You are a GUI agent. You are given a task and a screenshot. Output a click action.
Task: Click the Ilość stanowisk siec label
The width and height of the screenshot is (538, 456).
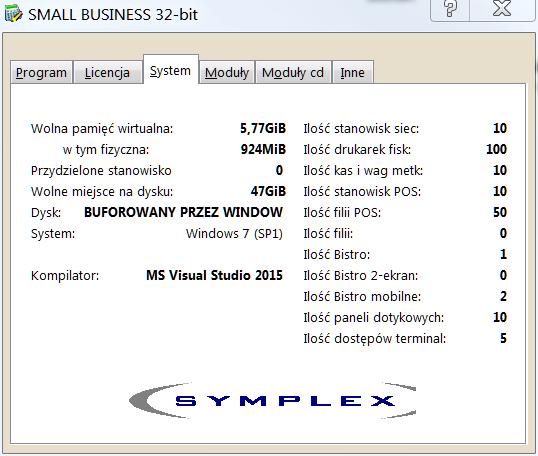point(361,129)
